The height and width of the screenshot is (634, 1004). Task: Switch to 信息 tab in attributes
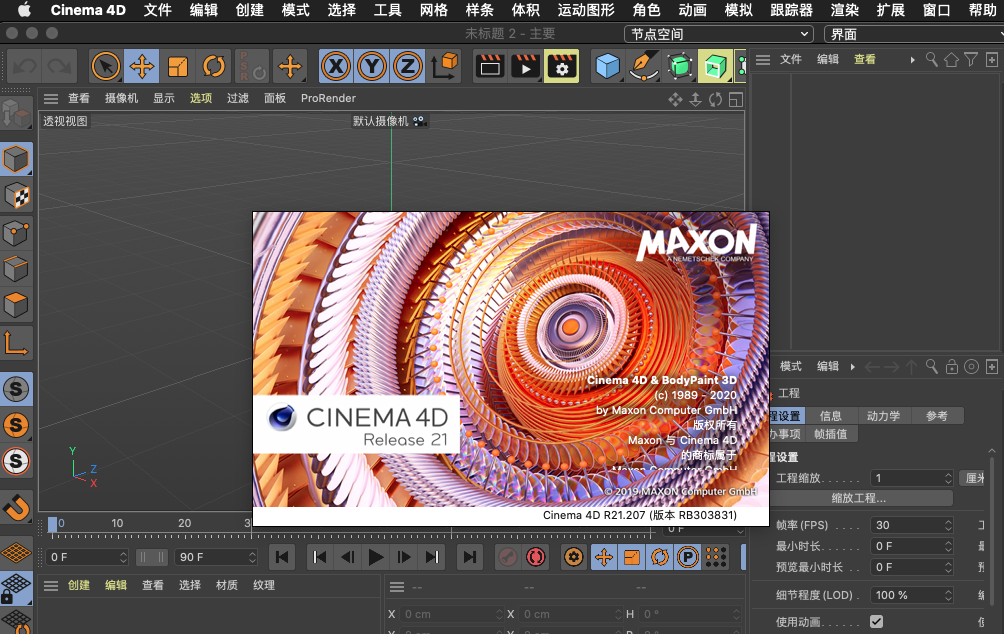[x=830, y=416]
